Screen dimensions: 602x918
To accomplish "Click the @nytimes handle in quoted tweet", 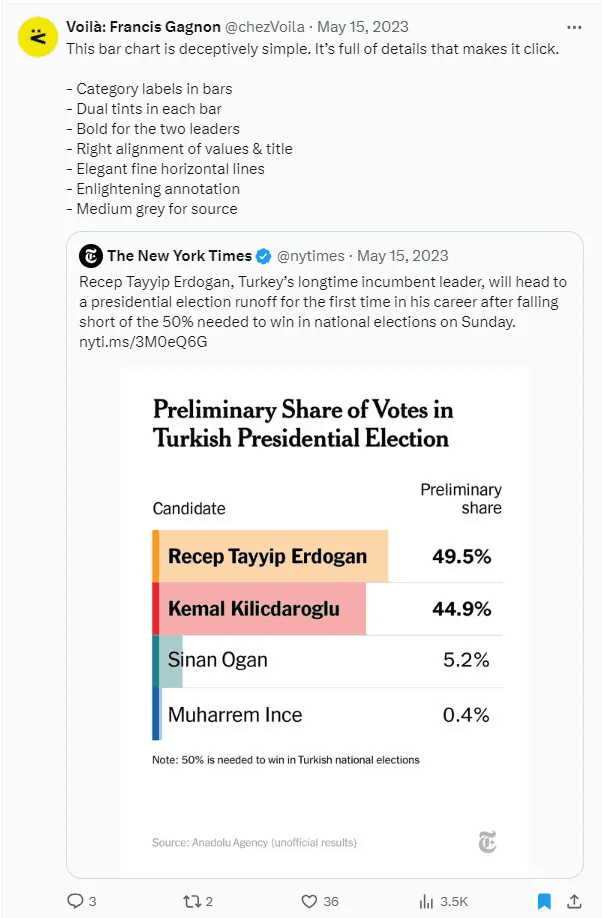I will click(x=310, y=256).
